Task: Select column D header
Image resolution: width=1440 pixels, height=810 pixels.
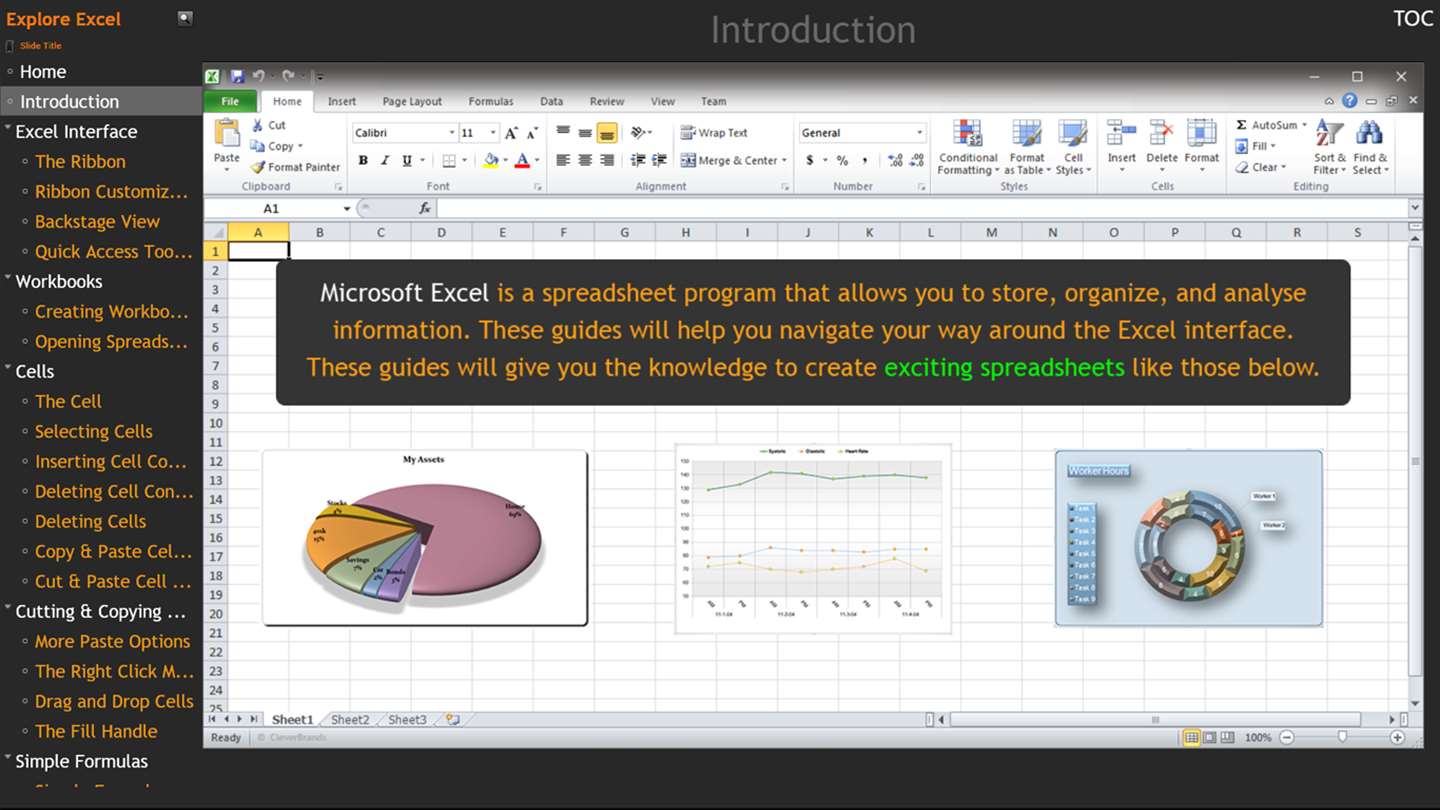Action: pos(441,232)
